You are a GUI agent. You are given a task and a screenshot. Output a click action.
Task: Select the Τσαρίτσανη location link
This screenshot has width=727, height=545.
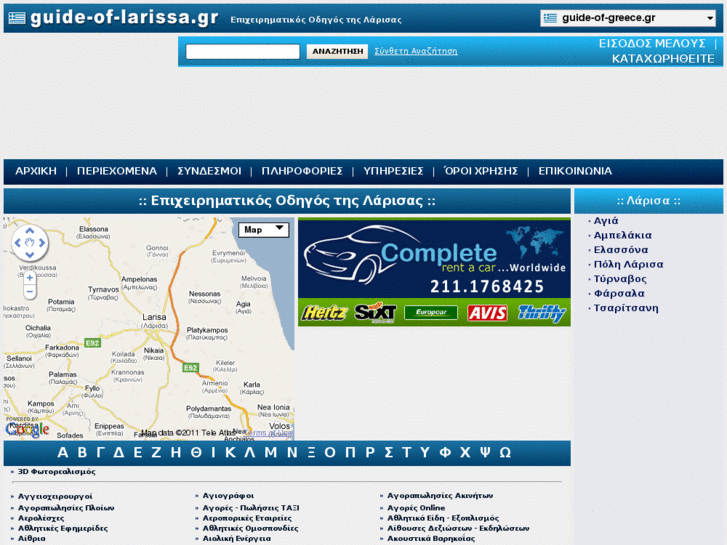[626, 308]
